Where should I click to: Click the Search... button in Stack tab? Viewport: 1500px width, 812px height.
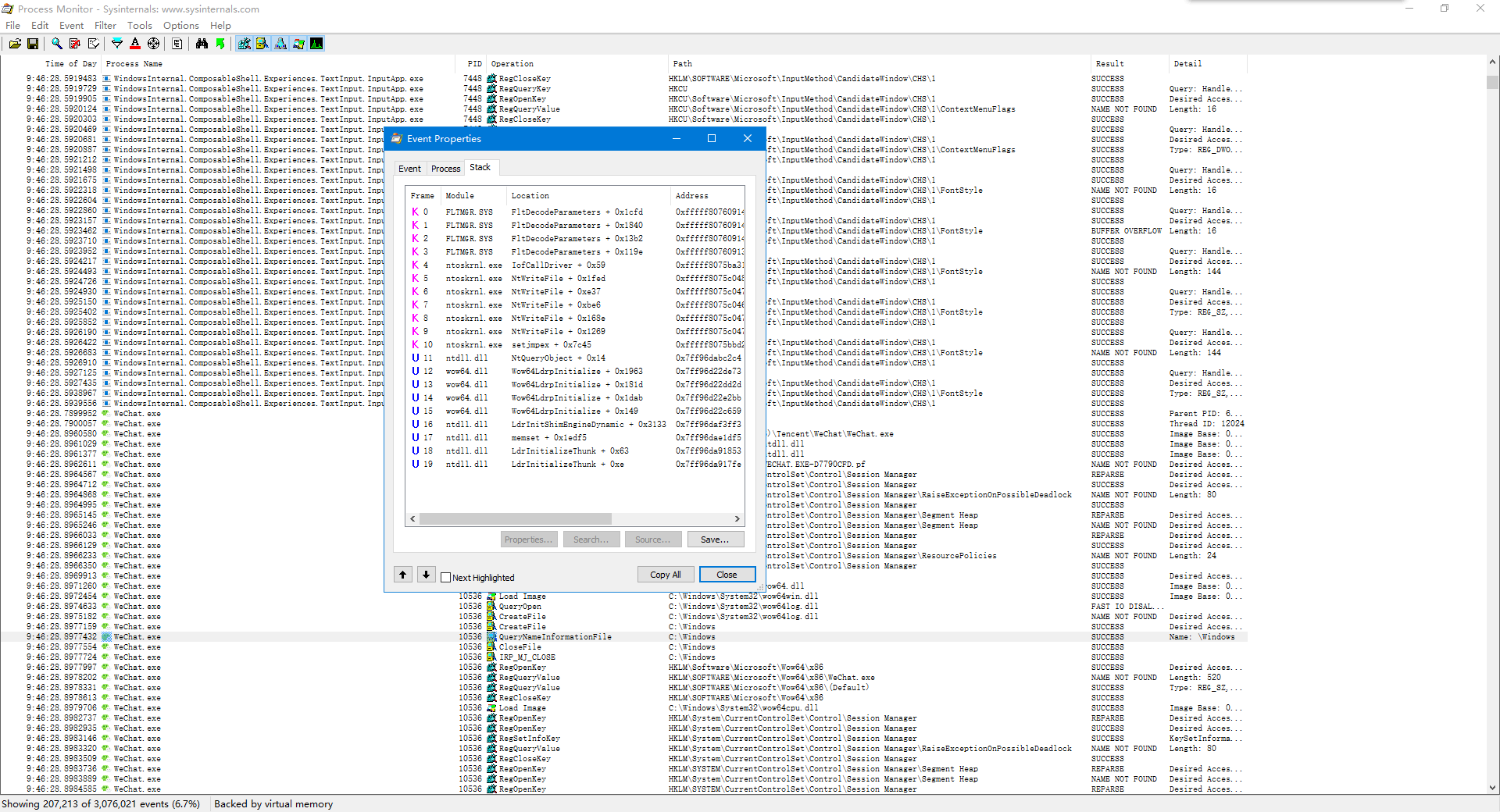point(591,540)
